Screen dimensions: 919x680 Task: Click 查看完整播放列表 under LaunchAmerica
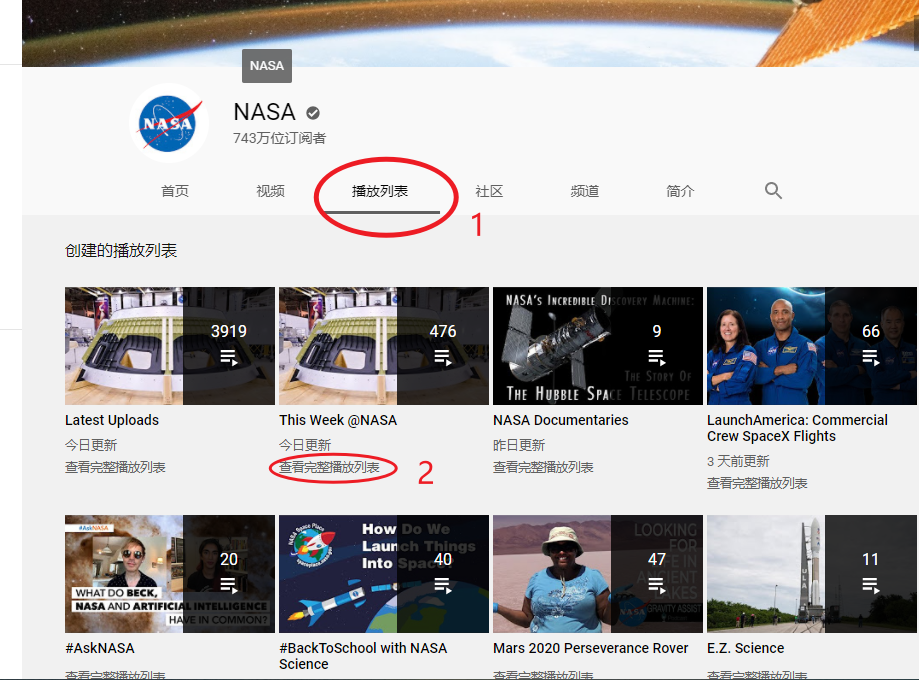(757, 483)
